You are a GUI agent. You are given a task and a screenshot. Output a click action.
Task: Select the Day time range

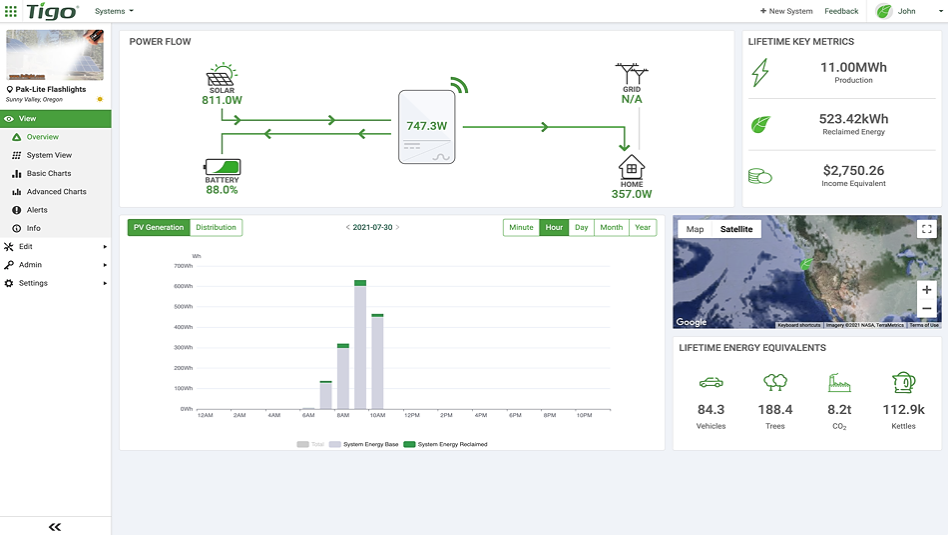pos(581,228)
